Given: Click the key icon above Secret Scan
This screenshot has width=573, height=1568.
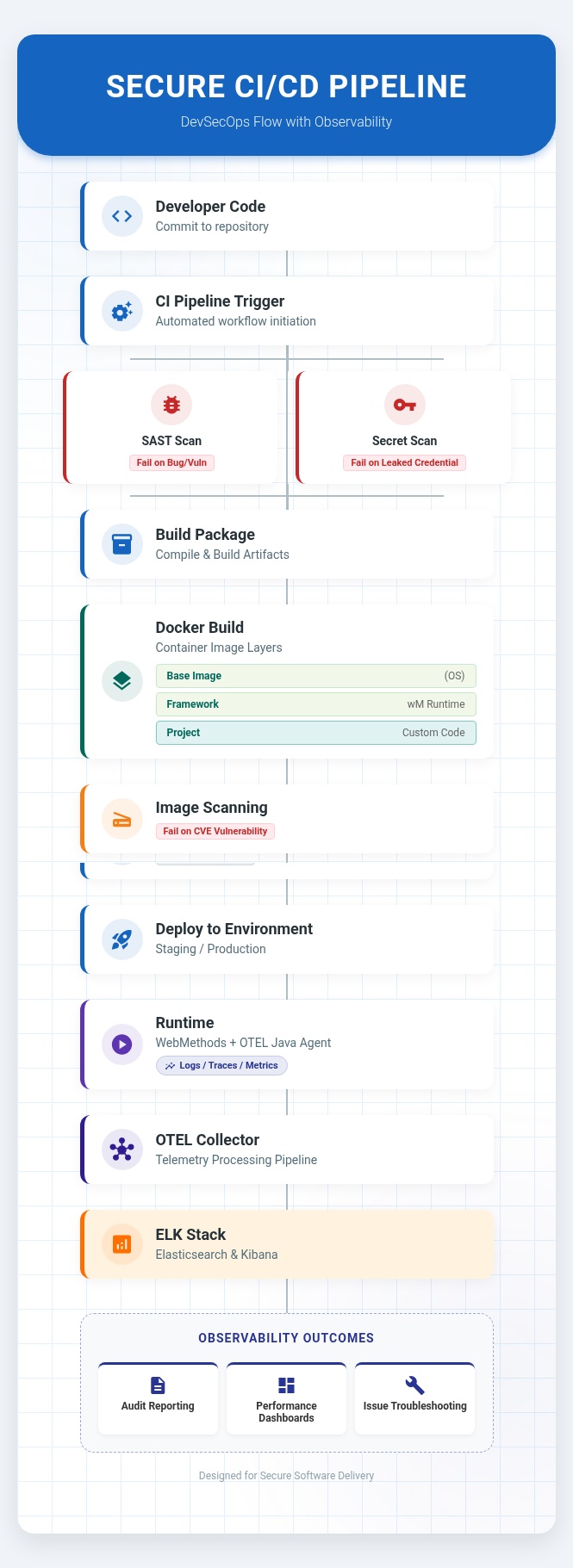Looking at the screenshot, I should [x=405, y=405].
